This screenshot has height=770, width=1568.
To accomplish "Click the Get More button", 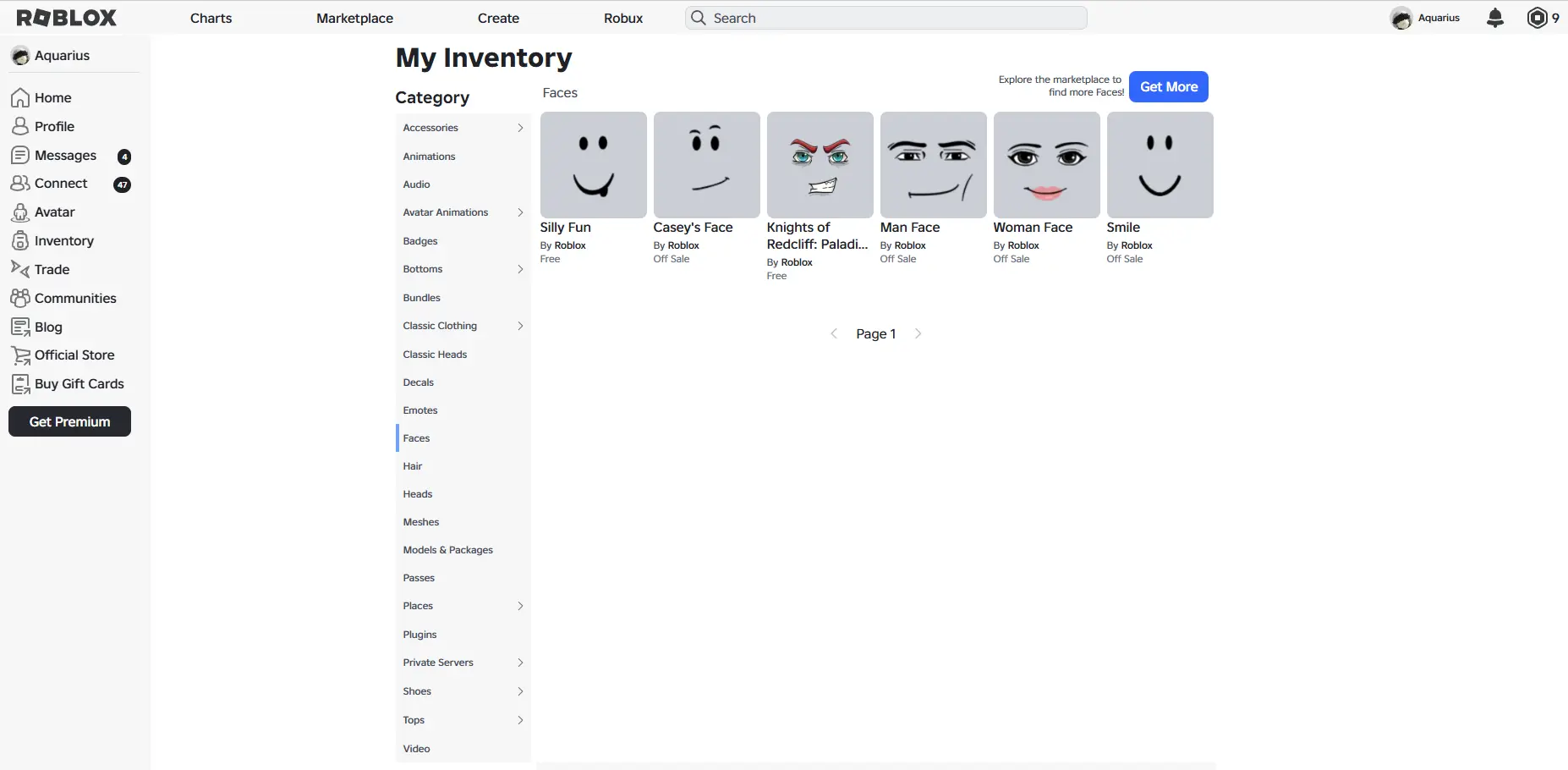I will point(1169,86).
